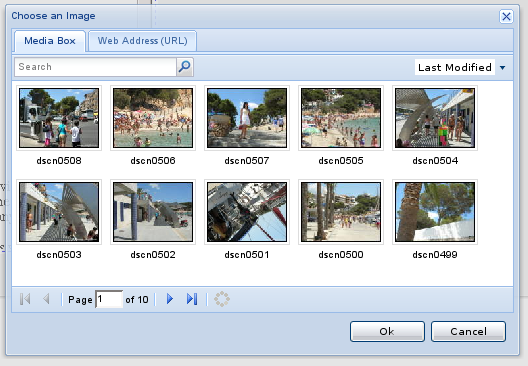Click the dscn0506 file name label
This screenshot has height=366, width=528.
point(153,161)
